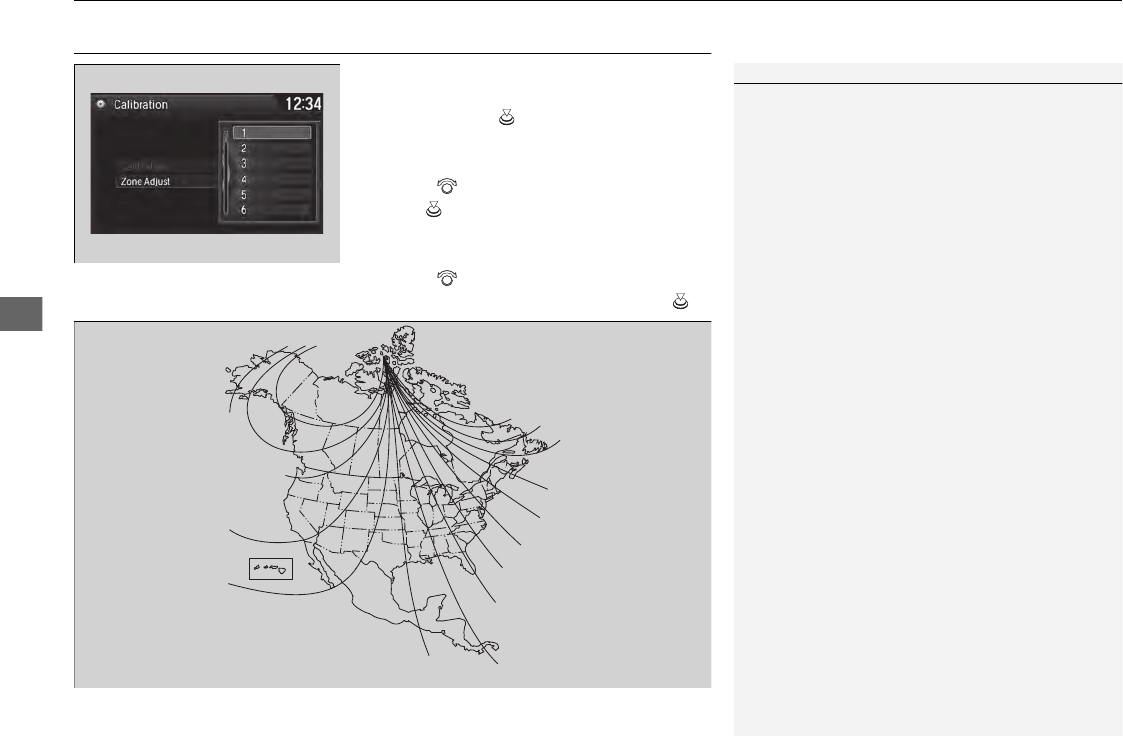Click the 12:34 clock display

(x=303, y=104)
